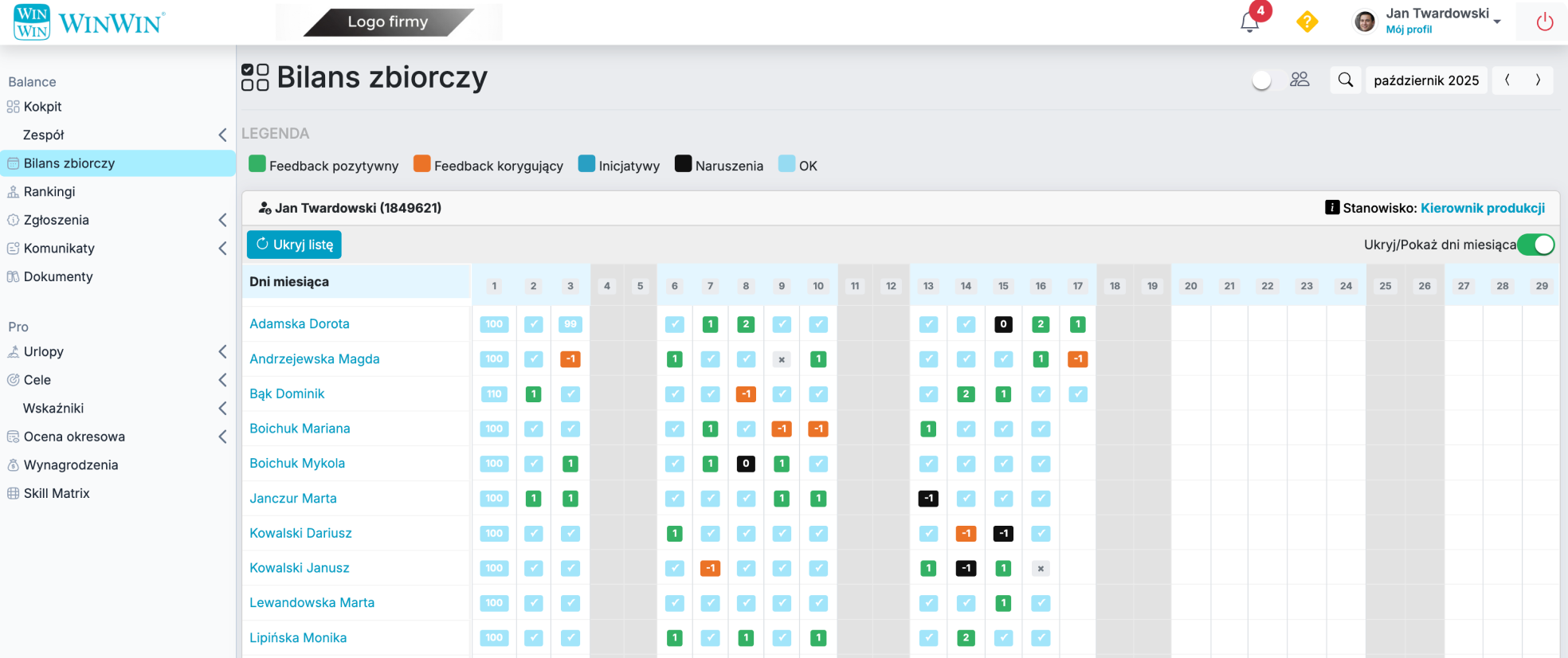This screenshot has height=658, width=1568.
Task: Go to previous month arrow
Action: [1507, 80]
